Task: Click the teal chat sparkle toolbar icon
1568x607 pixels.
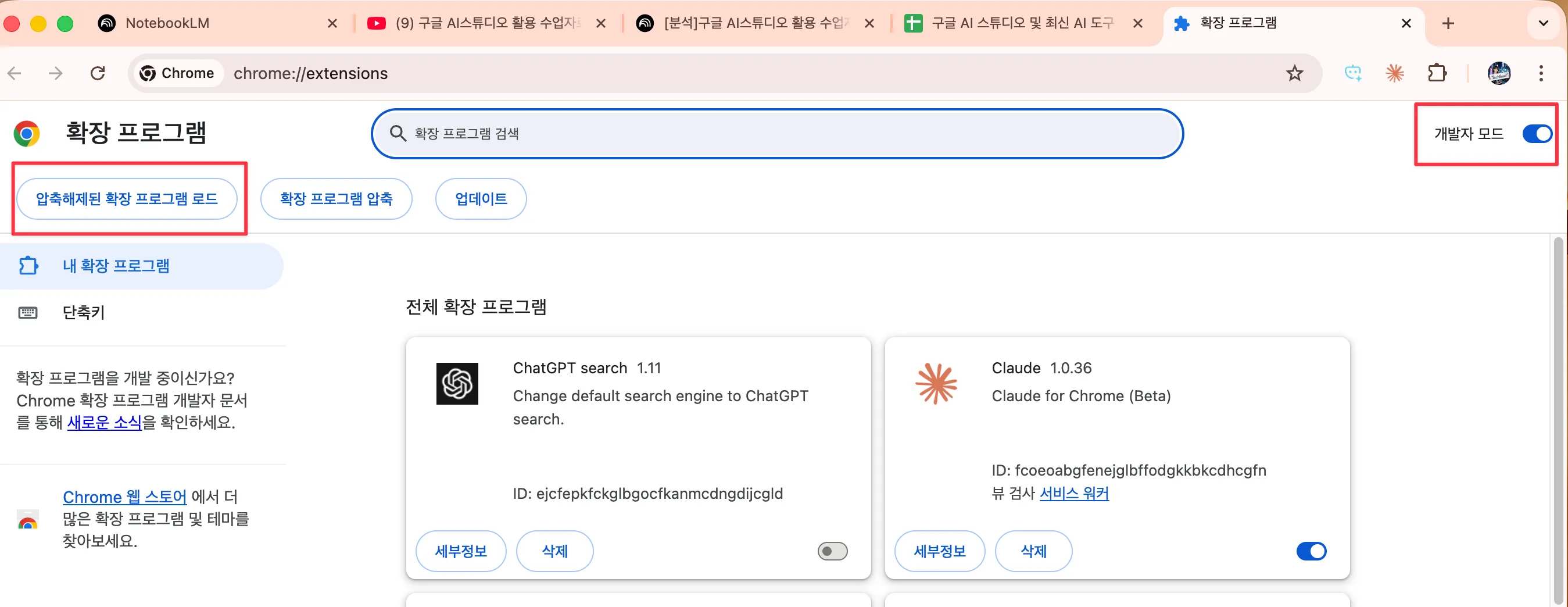Action: (1352, 74)
